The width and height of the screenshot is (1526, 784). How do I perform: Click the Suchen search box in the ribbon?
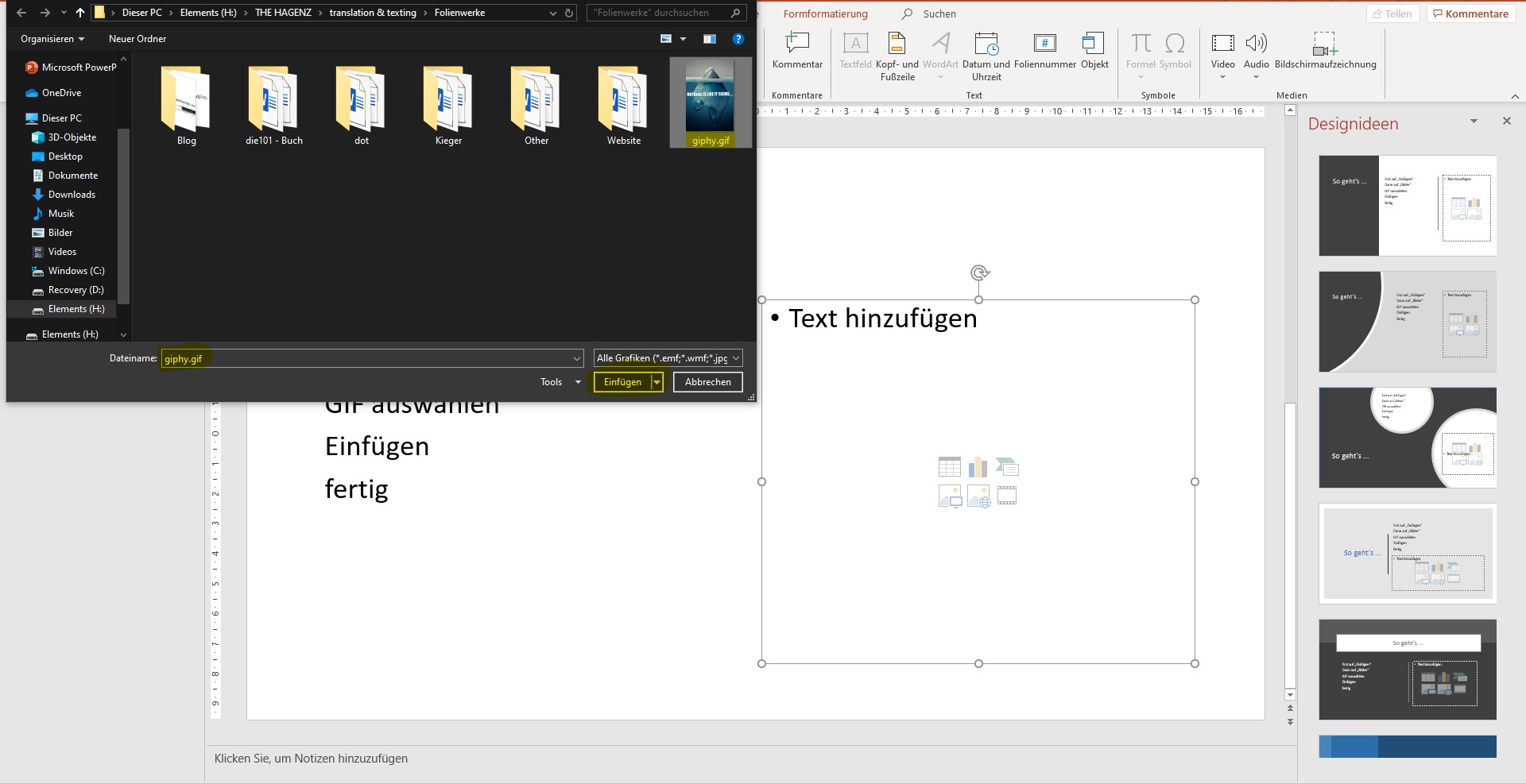click(x=929, y=14)
